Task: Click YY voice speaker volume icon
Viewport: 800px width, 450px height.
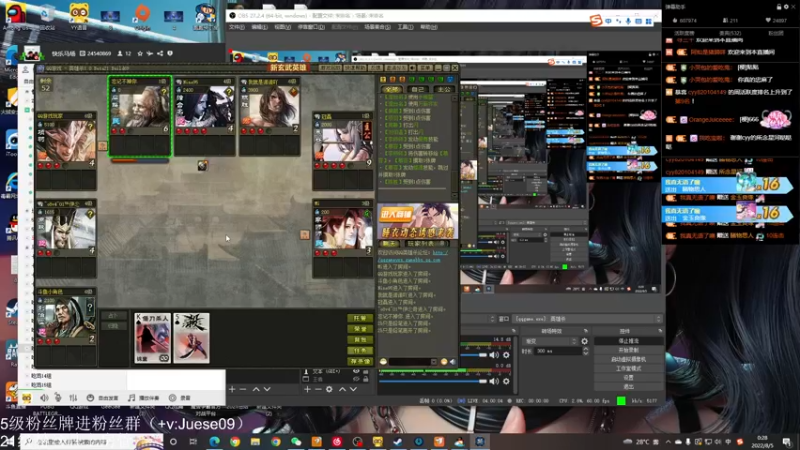Action: click(44, 397)
